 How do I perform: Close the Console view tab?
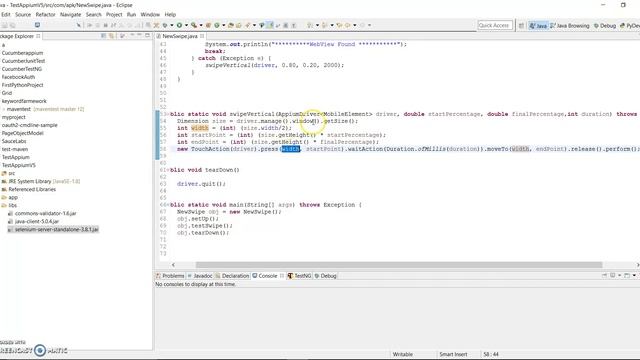[282, 276]
